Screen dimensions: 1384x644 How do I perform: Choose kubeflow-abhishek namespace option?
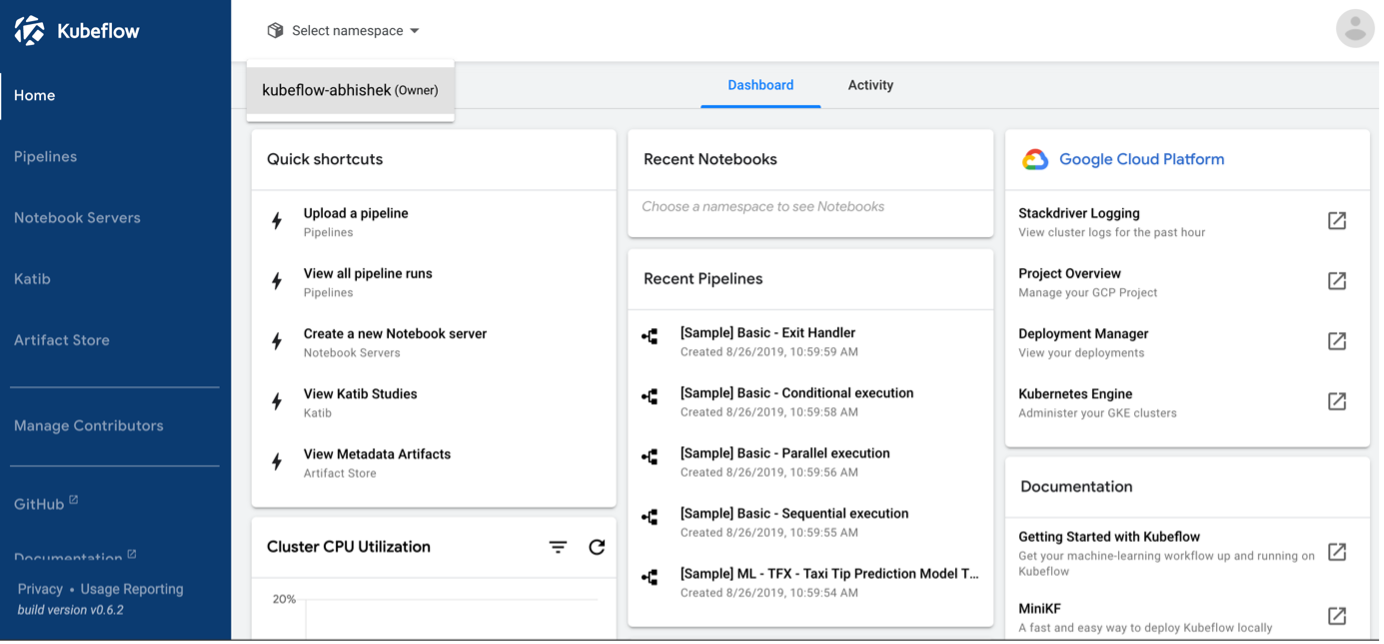[350, 90]
